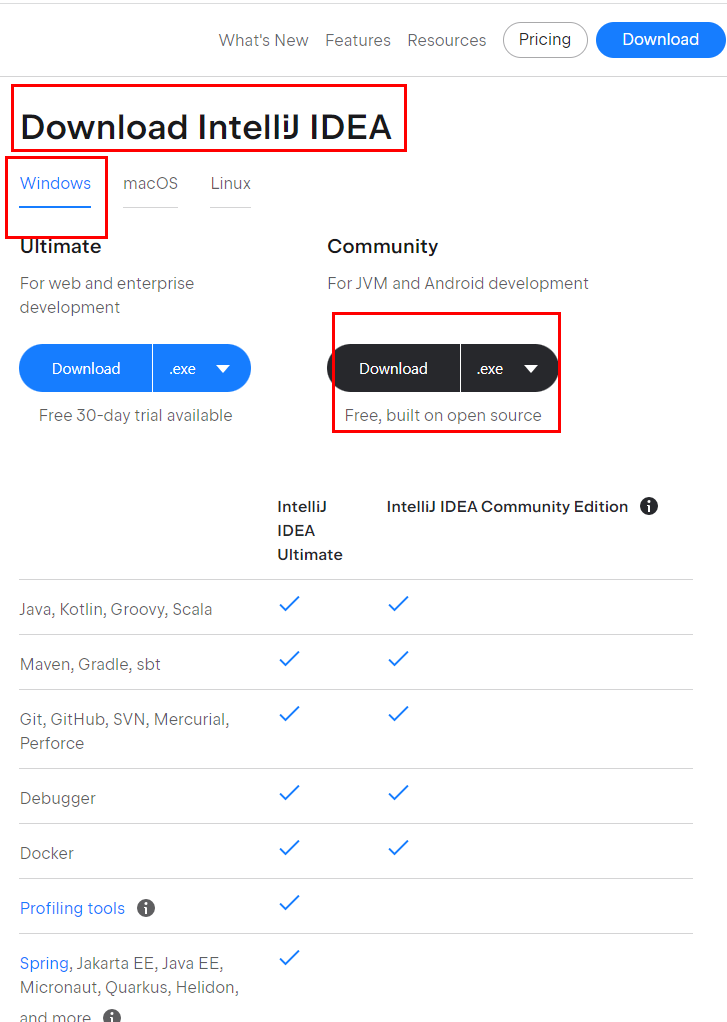
Task: Click the Community checkmark for Maven, Gradle row
Action: (x=398, y=658)
